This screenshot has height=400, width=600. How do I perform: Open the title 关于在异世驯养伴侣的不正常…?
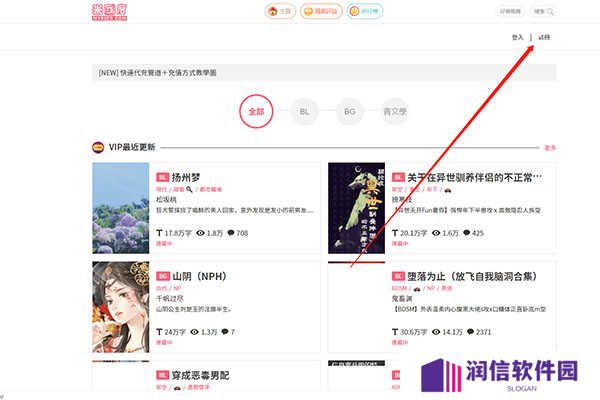pyautogui.click(x=474, y=178)
